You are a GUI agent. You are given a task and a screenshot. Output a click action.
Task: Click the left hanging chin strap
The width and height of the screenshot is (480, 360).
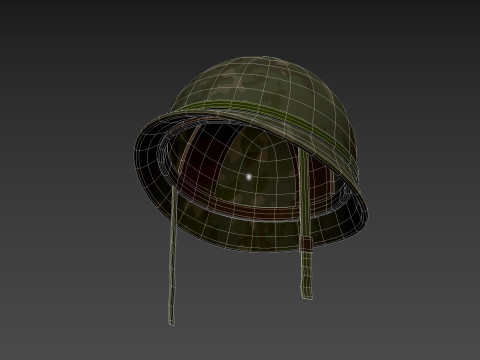tap(172, 255)
